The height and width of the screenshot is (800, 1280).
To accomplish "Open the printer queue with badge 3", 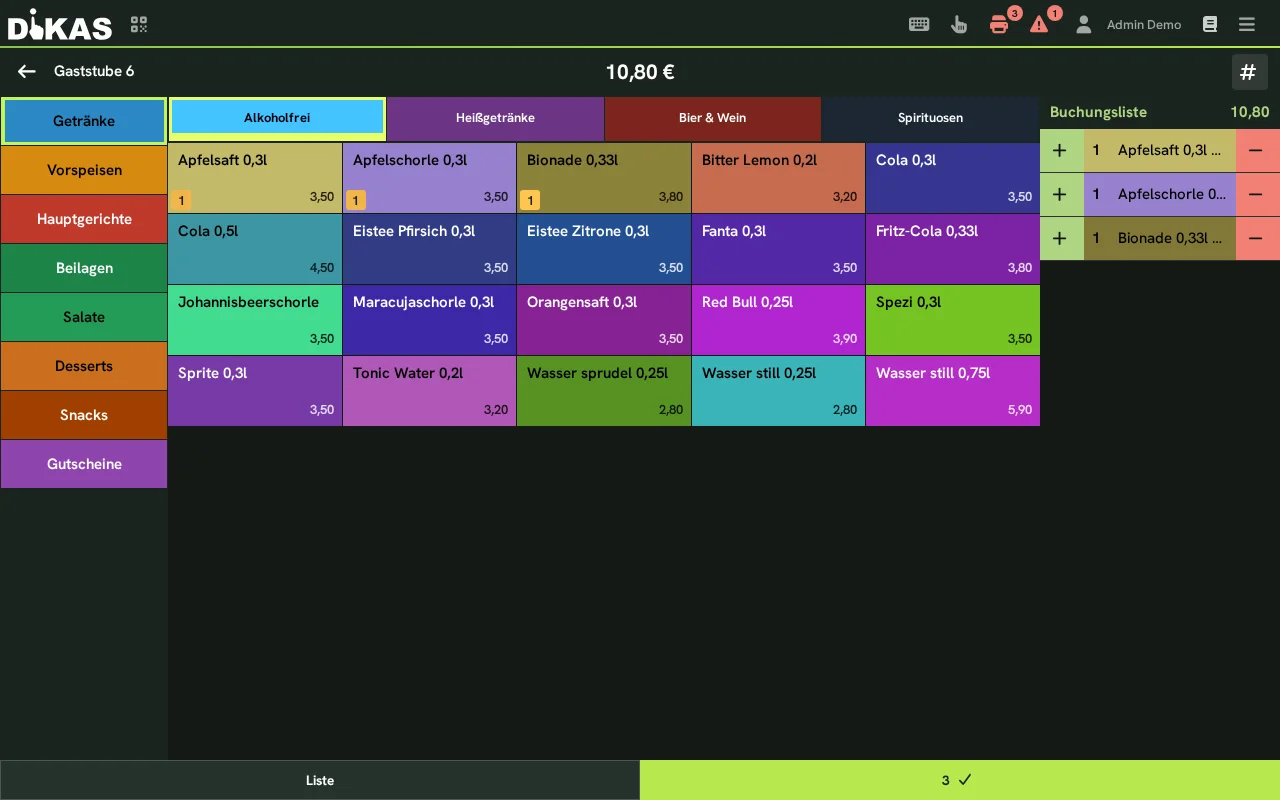I will (999, 24).
